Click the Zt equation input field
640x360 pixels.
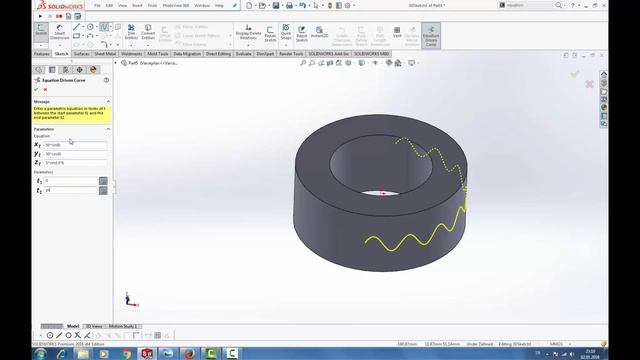[75, 163]
